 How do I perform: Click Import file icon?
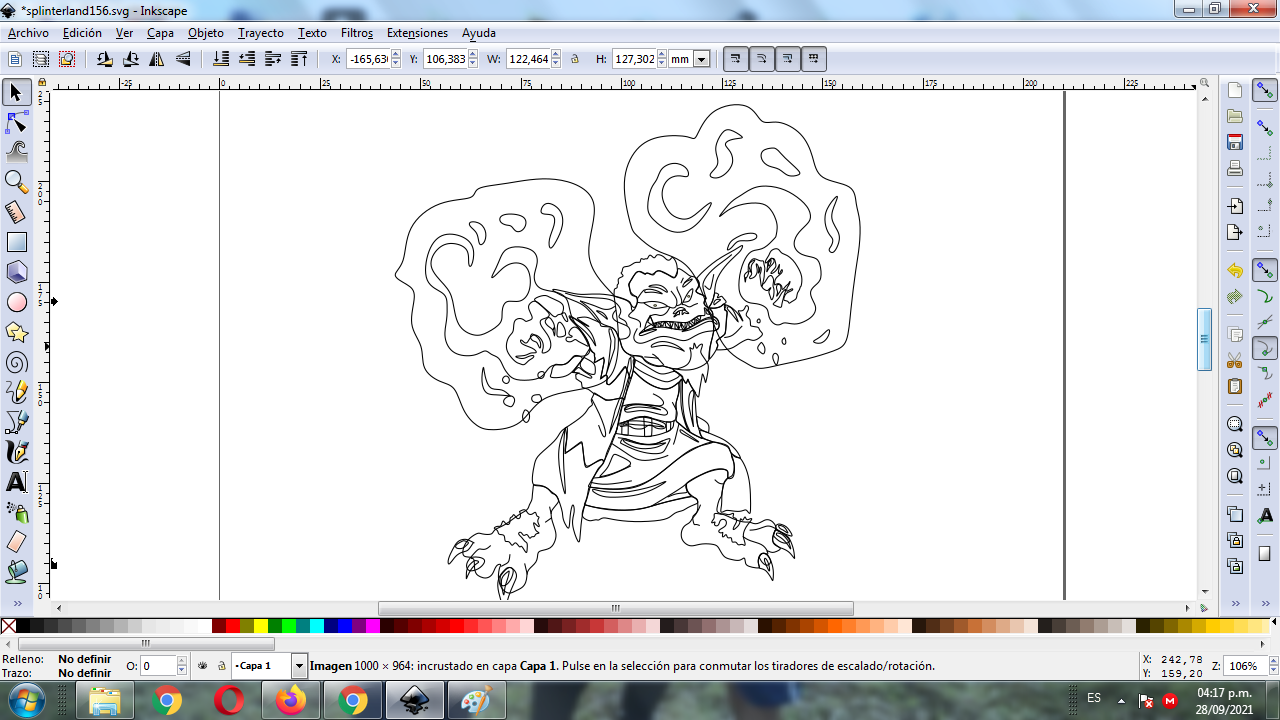(1235, 206)
